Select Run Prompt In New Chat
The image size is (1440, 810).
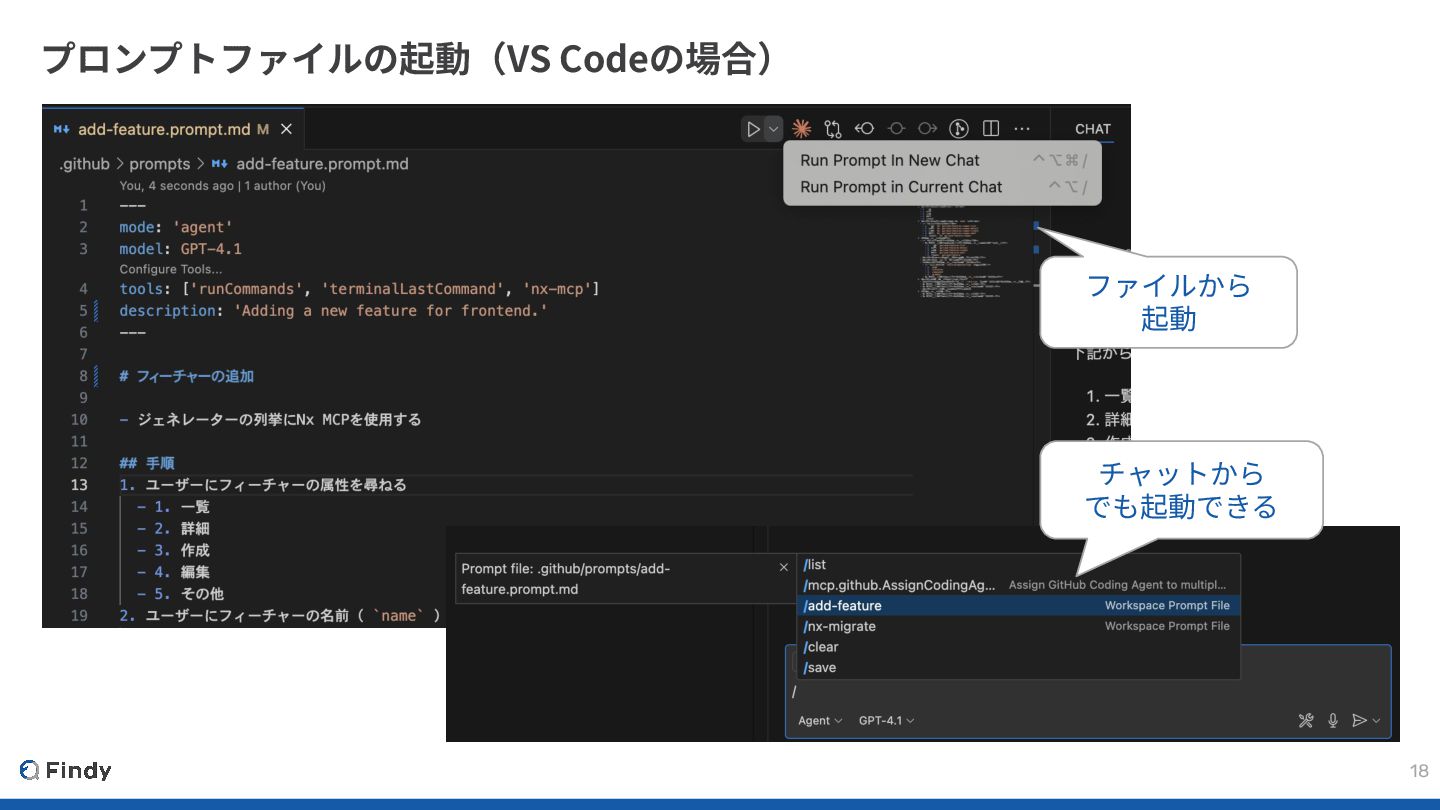point(942,160)
